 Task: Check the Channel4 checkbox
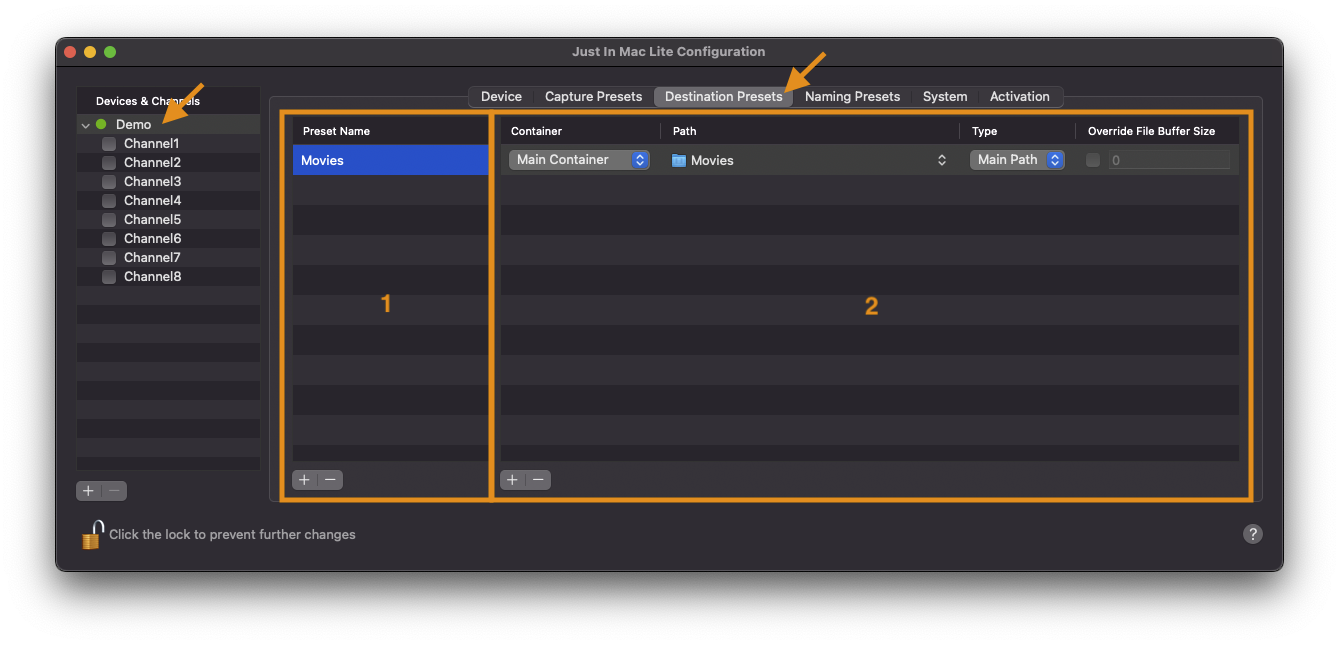click(109, 201)
